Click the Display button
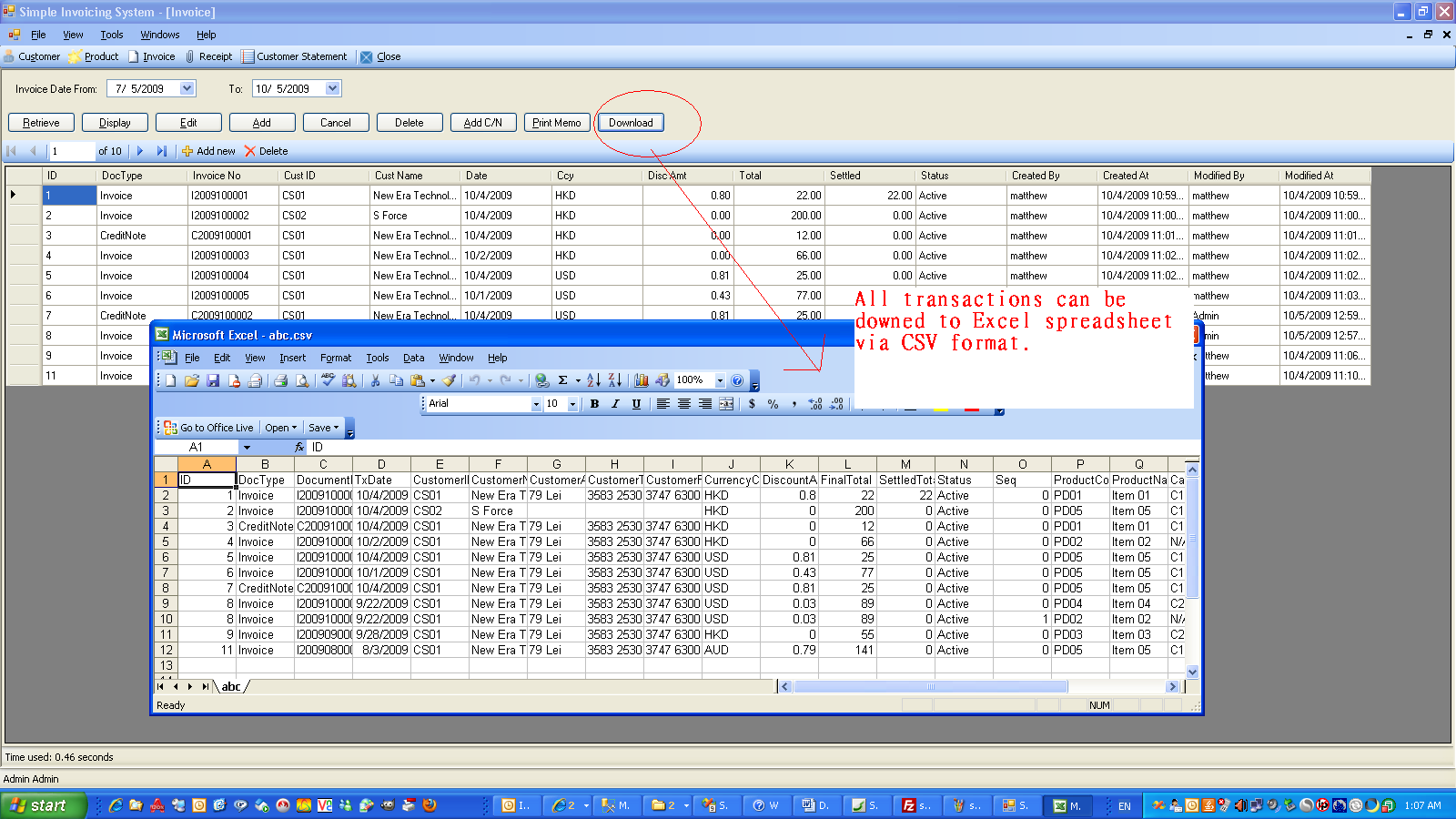Screen dimensions: 1456x819 [115, 123]
